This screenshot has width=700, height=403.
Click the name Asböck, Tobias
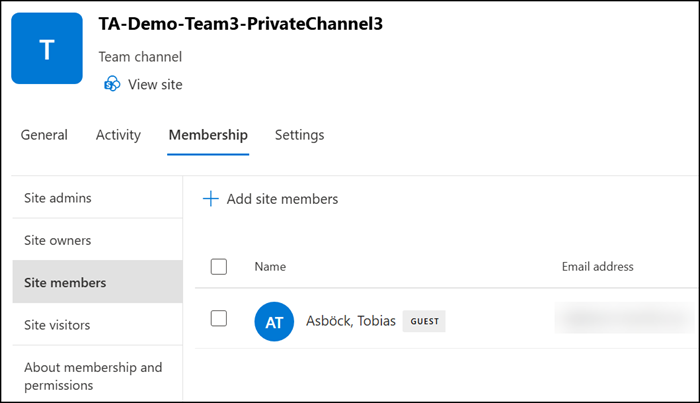point(350,321)
